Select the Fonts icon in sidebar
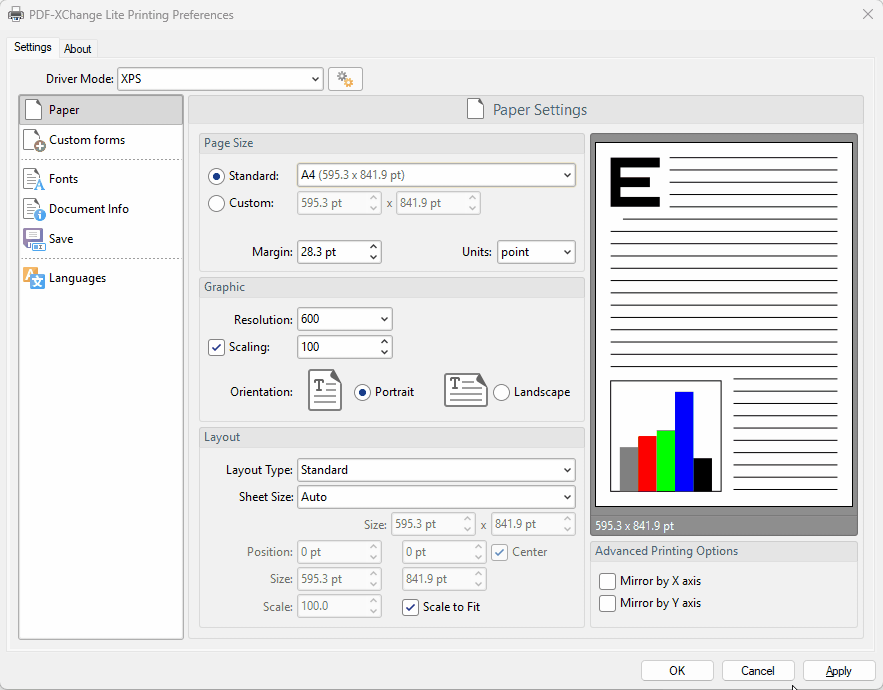883x690 pixels. point(34,179)
